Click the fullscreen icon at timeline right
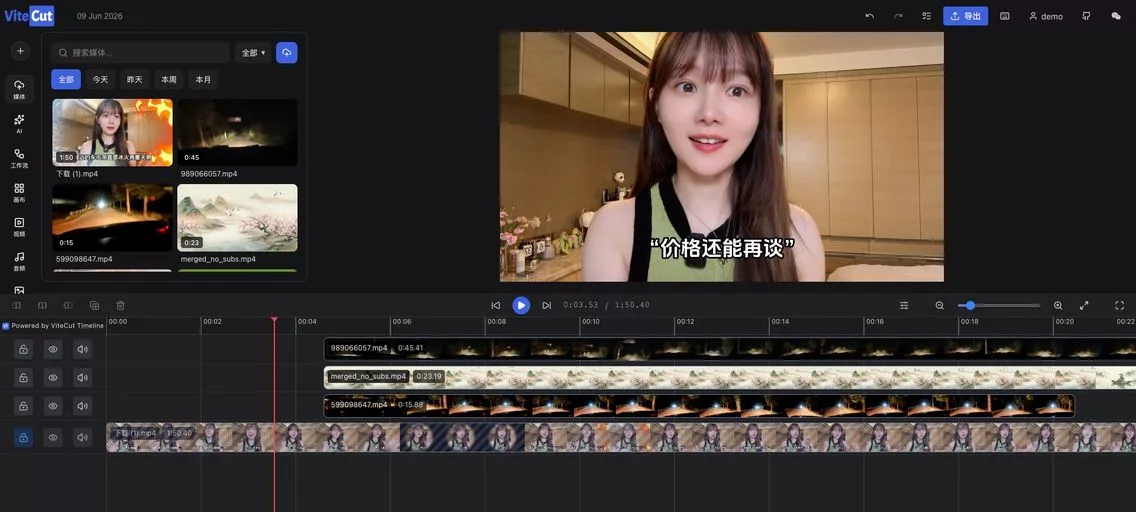 (1119, 306)
